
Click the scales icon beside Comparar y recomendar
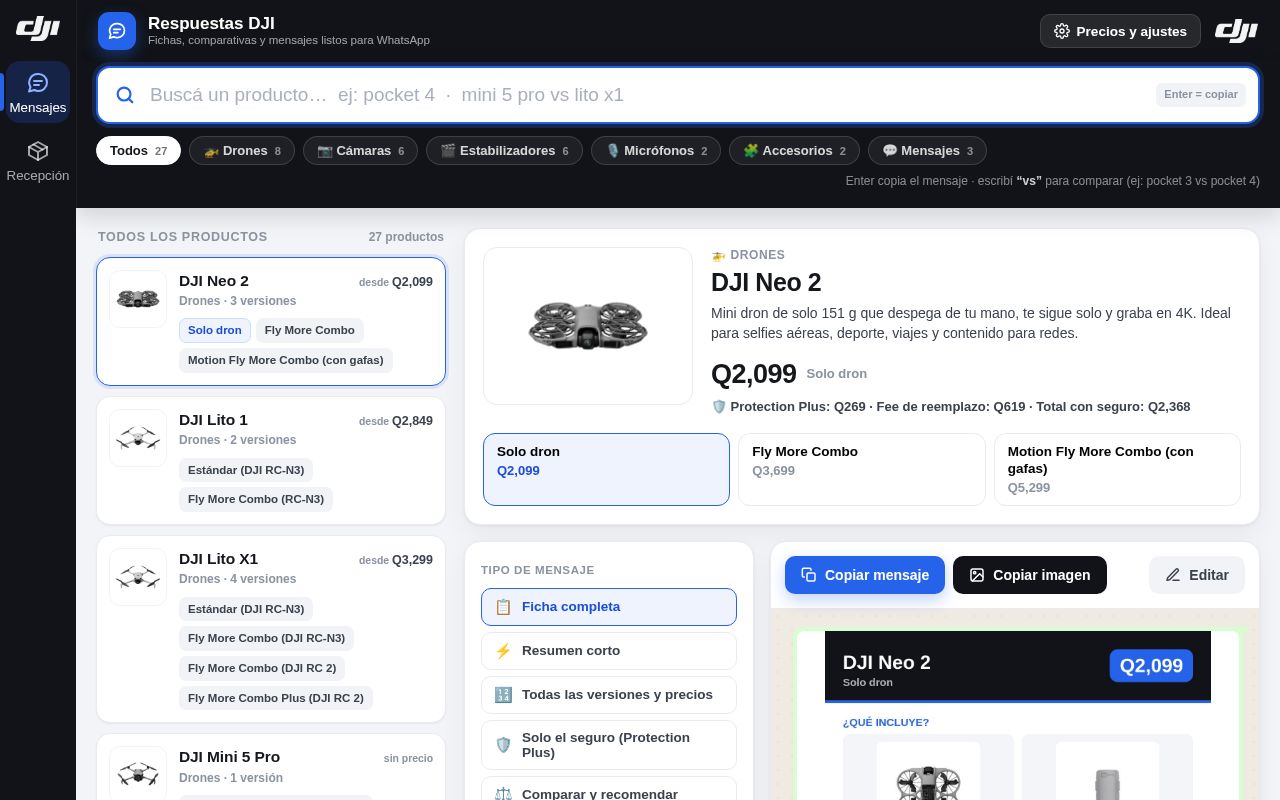click(503, 794)
